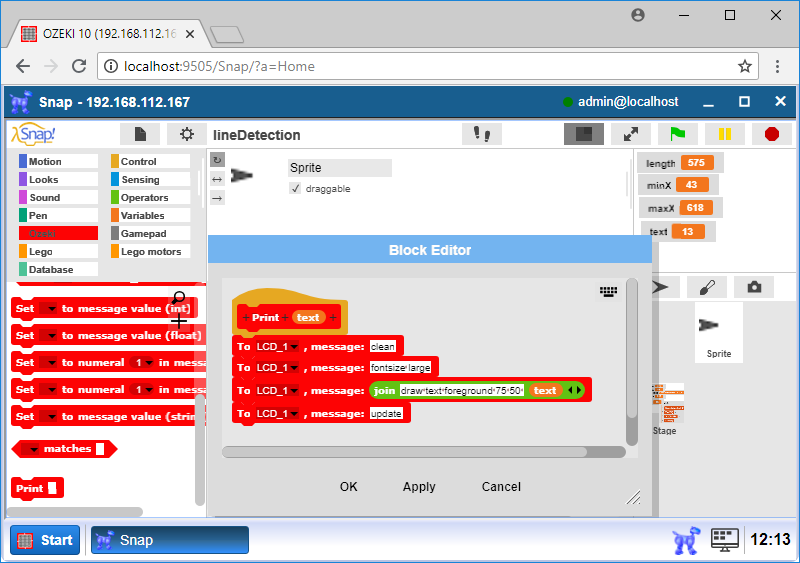Click Apply in Block Editor
The image size is (800, 563).
click(x=419, y=486)
